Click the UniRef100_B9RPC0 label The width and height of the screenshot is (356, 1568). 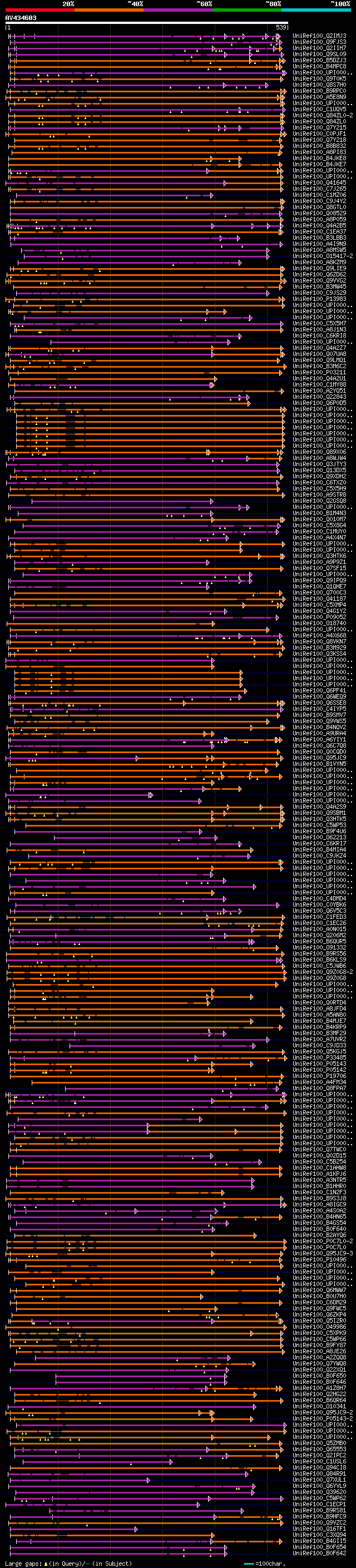click(319, 91)
